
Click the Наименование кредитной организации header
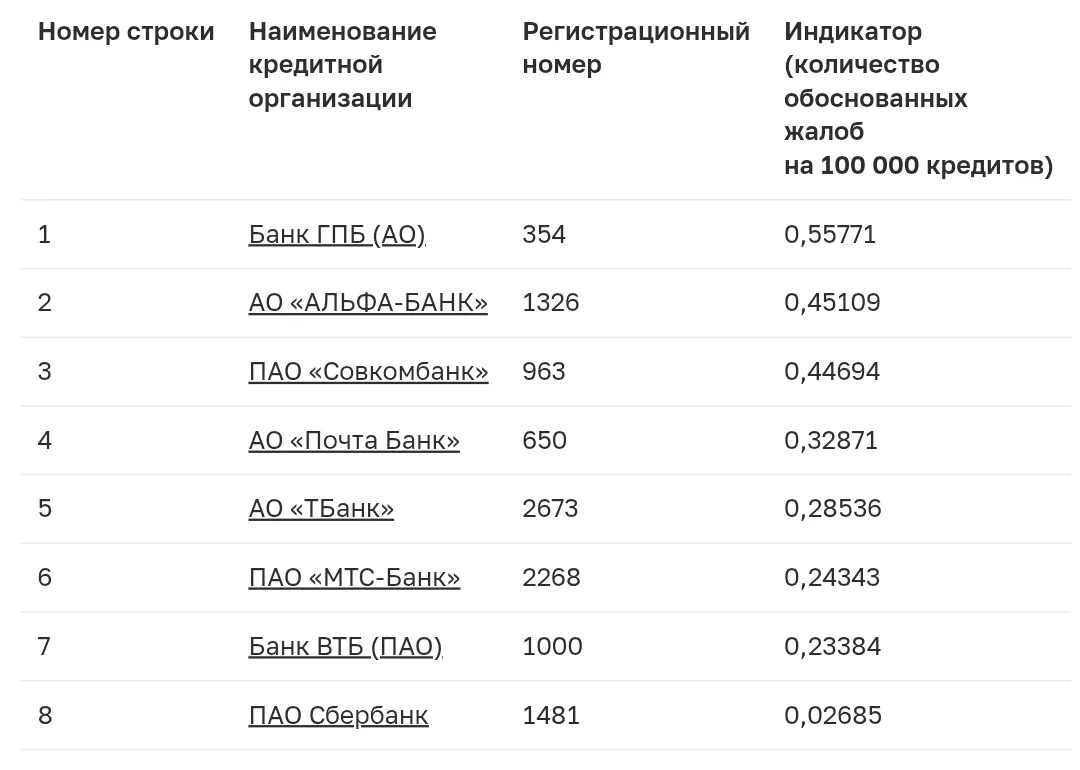342,65
